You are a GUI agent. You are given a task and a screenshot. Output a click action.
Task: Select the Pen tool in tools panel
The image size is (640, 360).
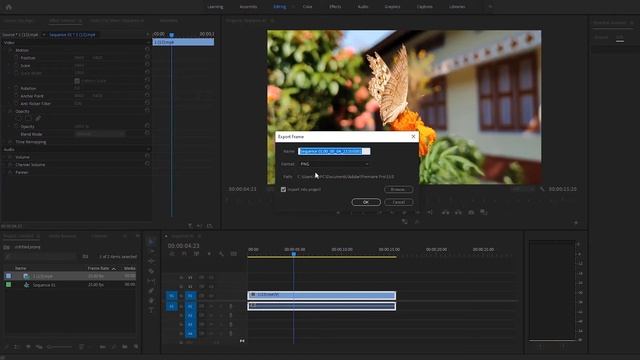tap(151, 291)
